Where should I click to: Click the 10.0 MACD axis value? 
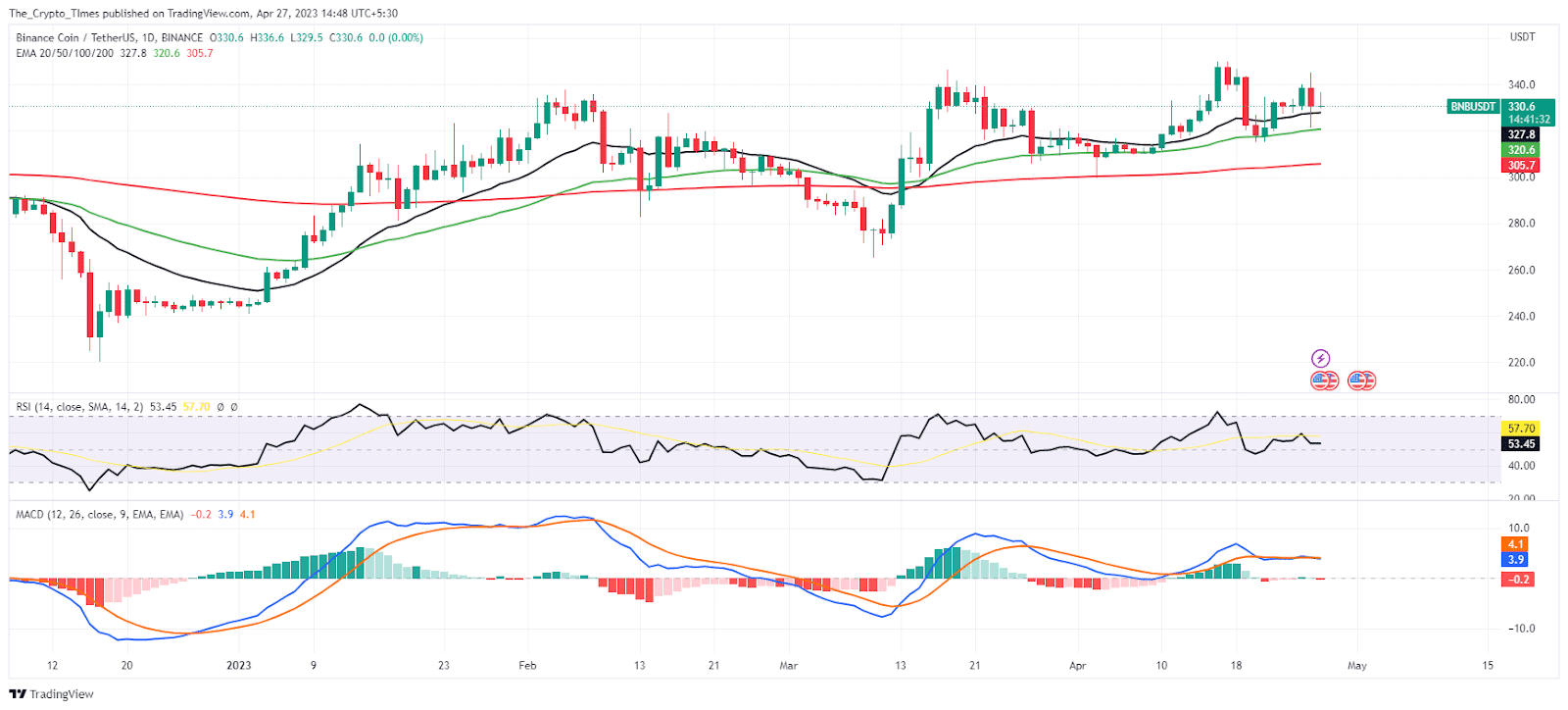1519,528
